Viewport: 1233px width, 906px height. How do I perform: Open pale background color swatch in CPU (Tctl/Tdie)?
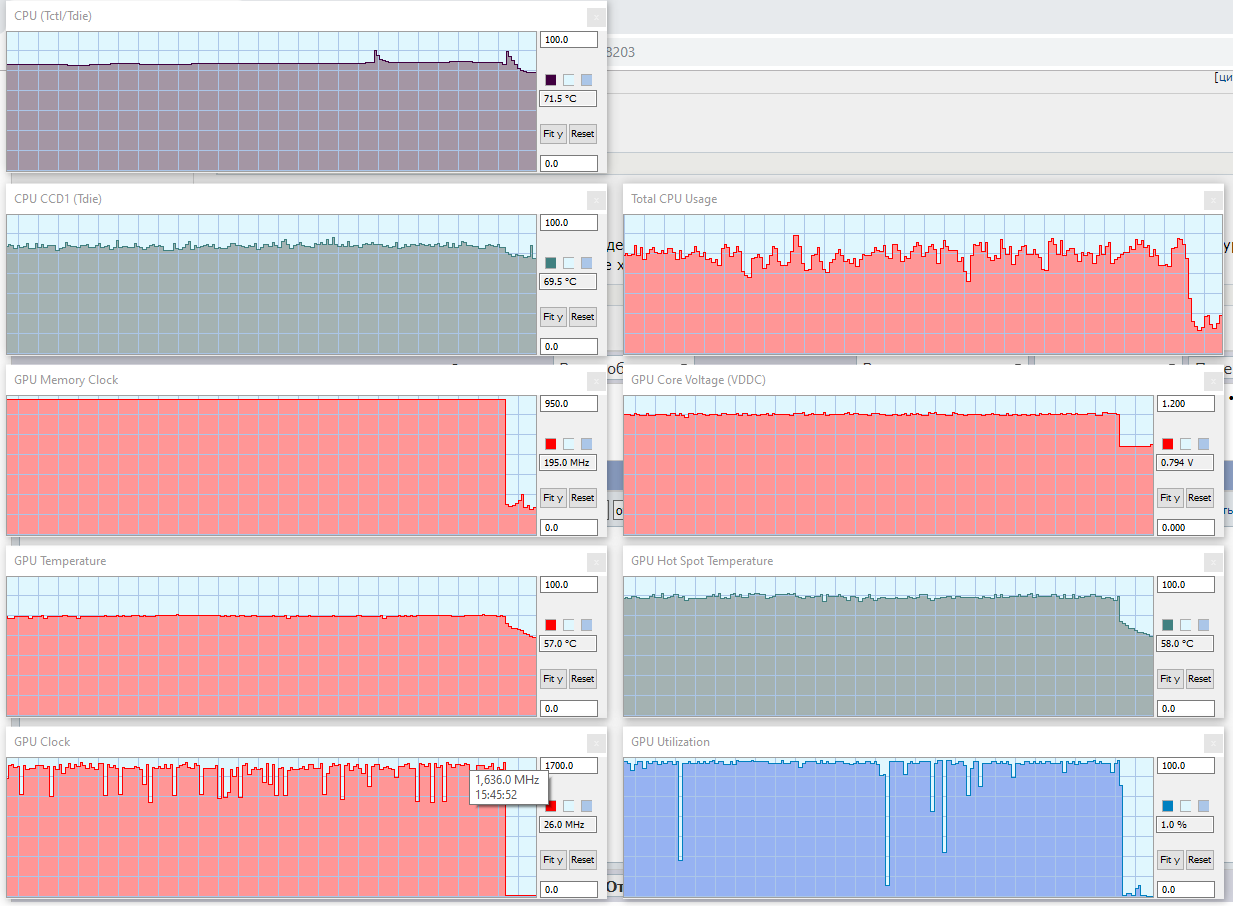[569, 80]
